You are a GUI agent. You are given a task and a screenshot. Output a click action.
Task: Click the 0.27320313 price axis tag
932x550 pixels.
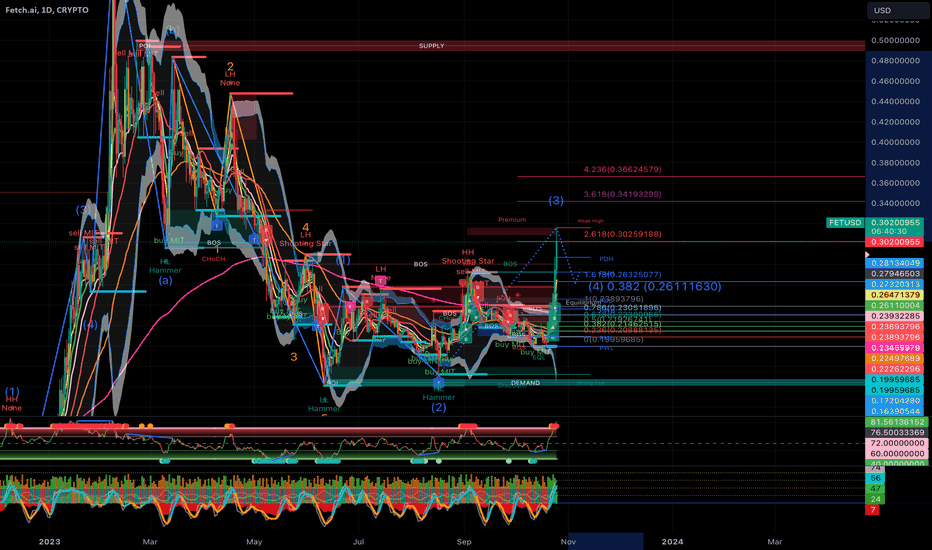(x=895, y=284)
